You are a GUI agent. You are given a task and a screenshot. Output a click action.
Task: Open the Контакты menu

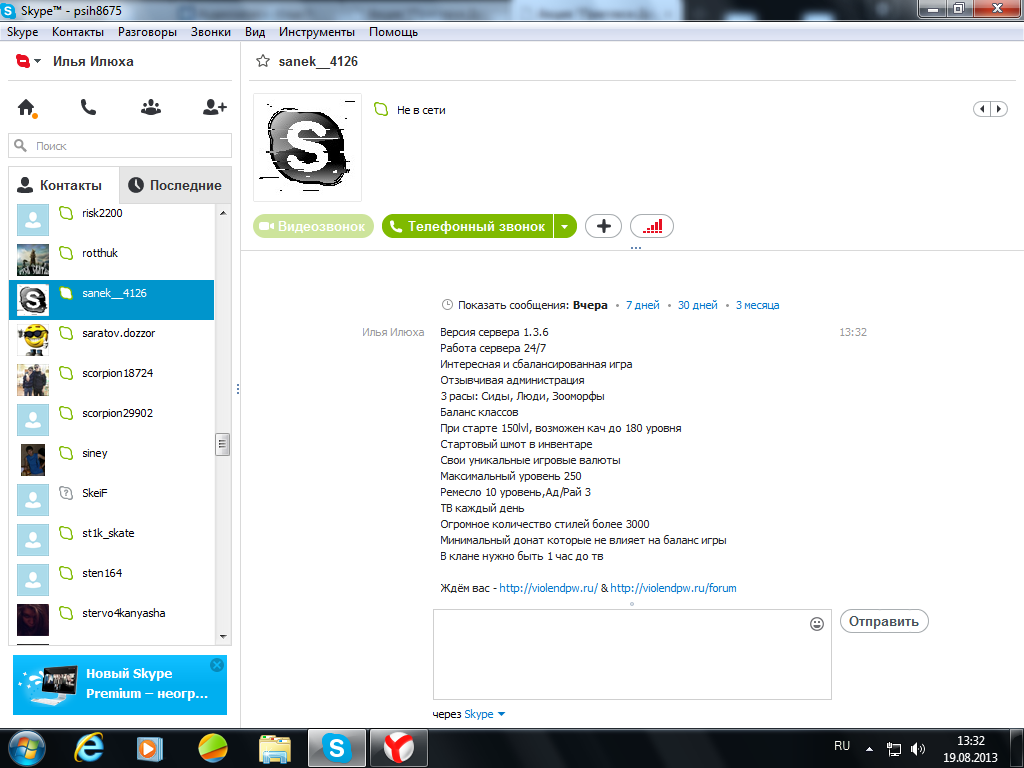[x=78, y=32]
